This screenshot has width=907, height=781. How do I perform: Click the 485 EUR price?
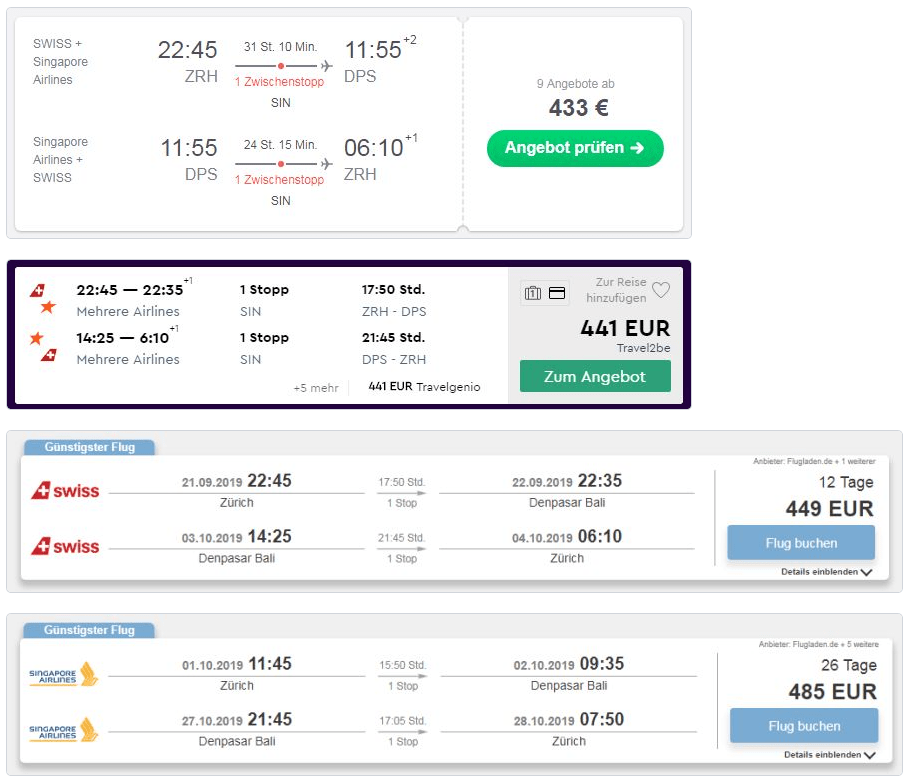(832, 692)
